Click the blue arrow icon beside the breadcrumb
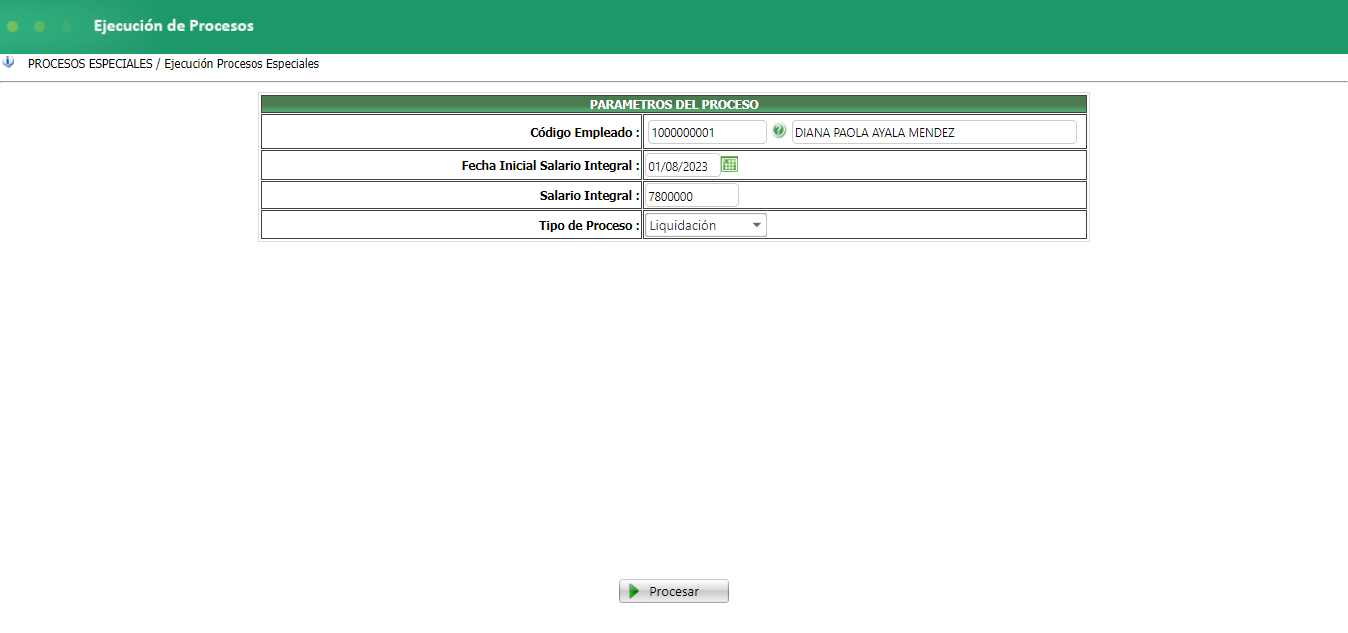Image resolution: width=1348 pixels, height=633 pixels. tap(9, 62)
